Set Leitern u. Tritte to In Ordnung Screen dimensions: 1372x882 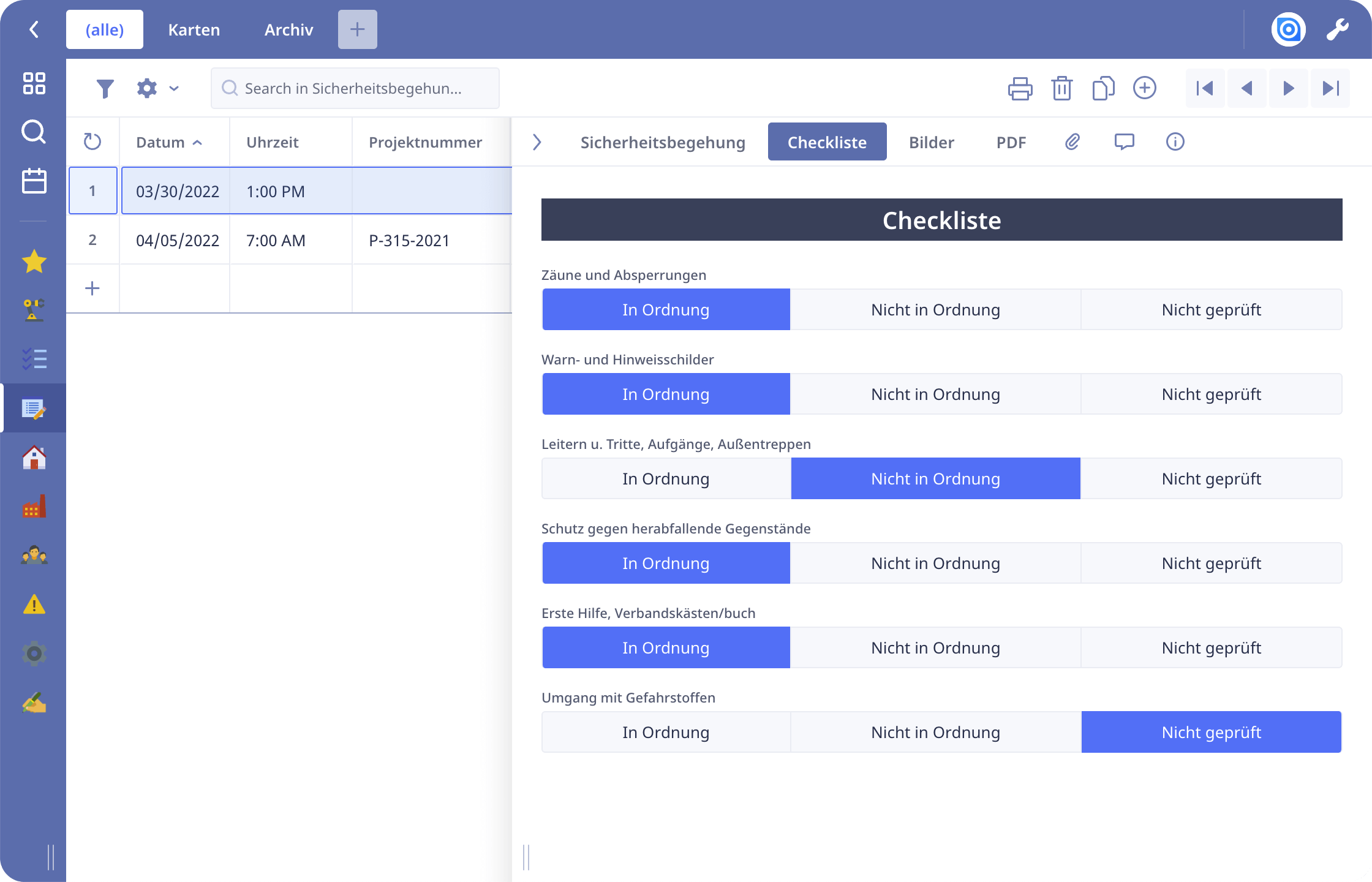[x=666, y=479]
